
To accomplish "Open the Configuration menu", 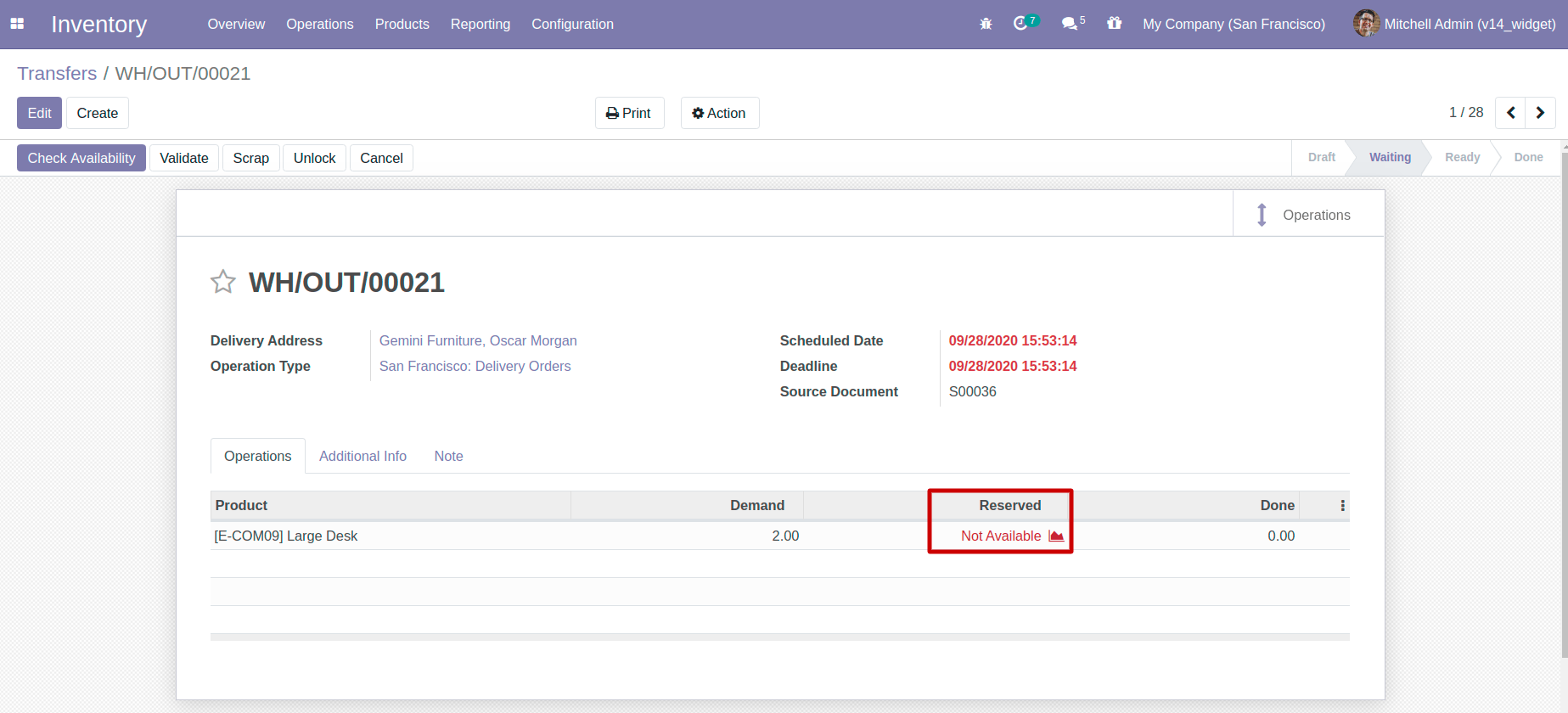I will tap(572, 24).
